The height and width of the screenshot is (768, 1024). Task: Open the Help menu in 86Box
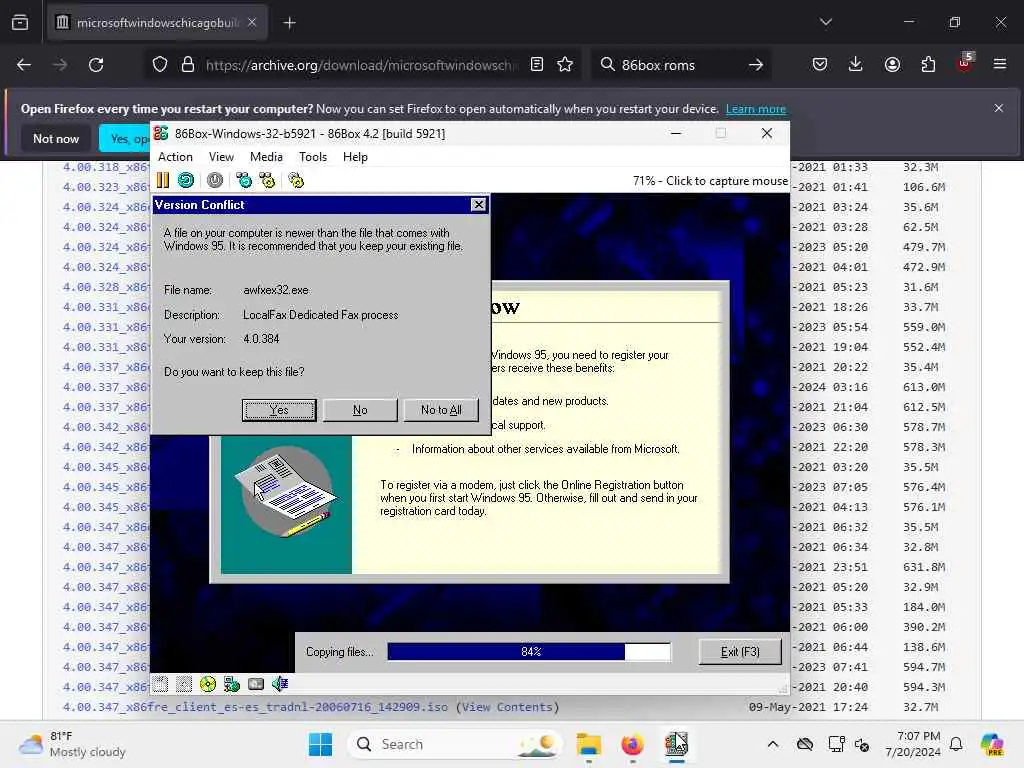pyautogui.click(x=355, y=157)
